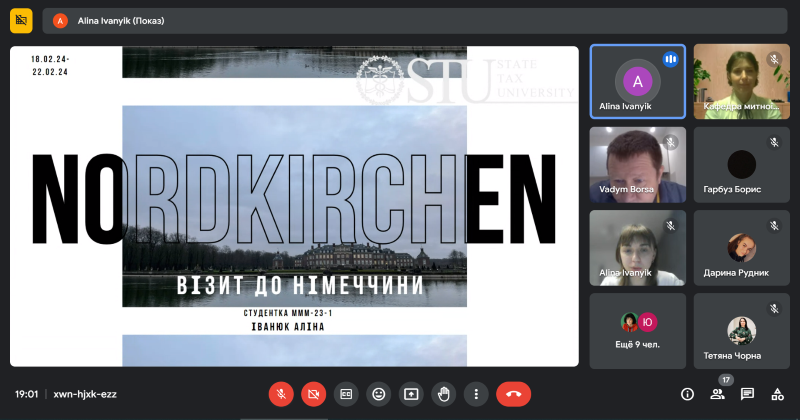Unmute the microphone button
Image resolution: width=800 pixels, height=420 pixels.
(281, 394)
